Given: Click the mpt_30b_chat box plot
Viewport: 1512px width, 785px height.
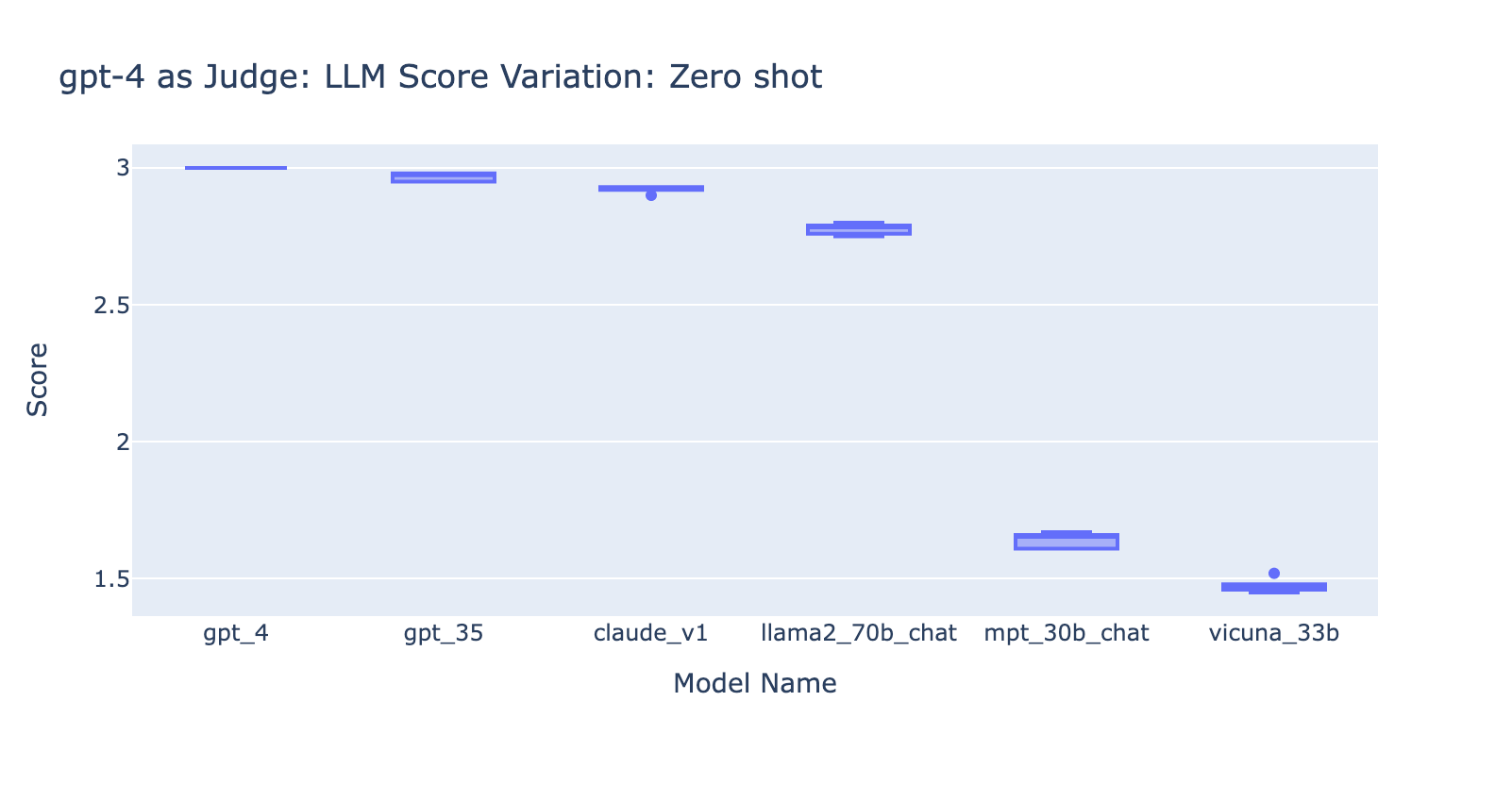Looking at the screenshot, I should click(1067, 542).
